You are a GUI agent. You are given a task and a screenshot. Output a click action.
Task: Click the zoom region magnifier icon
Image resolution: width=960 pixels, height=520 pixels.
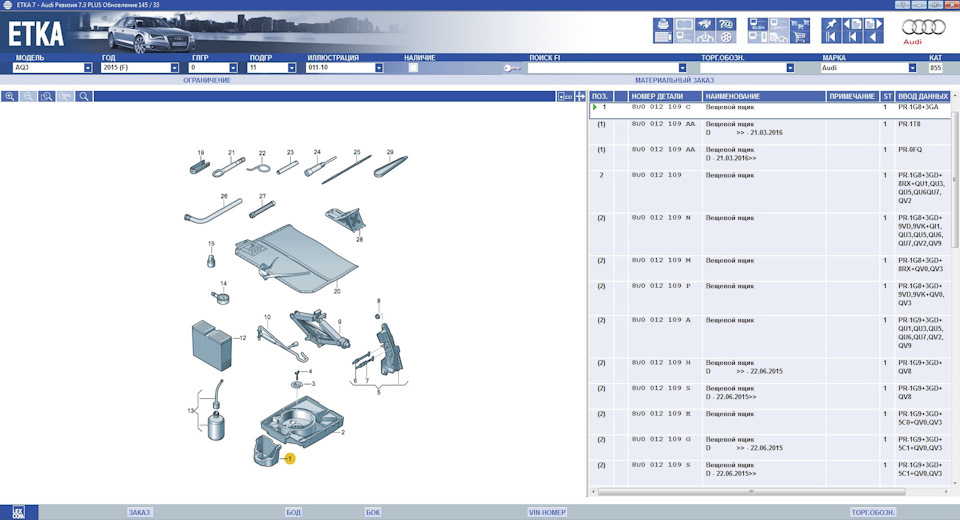click(47, 96)
